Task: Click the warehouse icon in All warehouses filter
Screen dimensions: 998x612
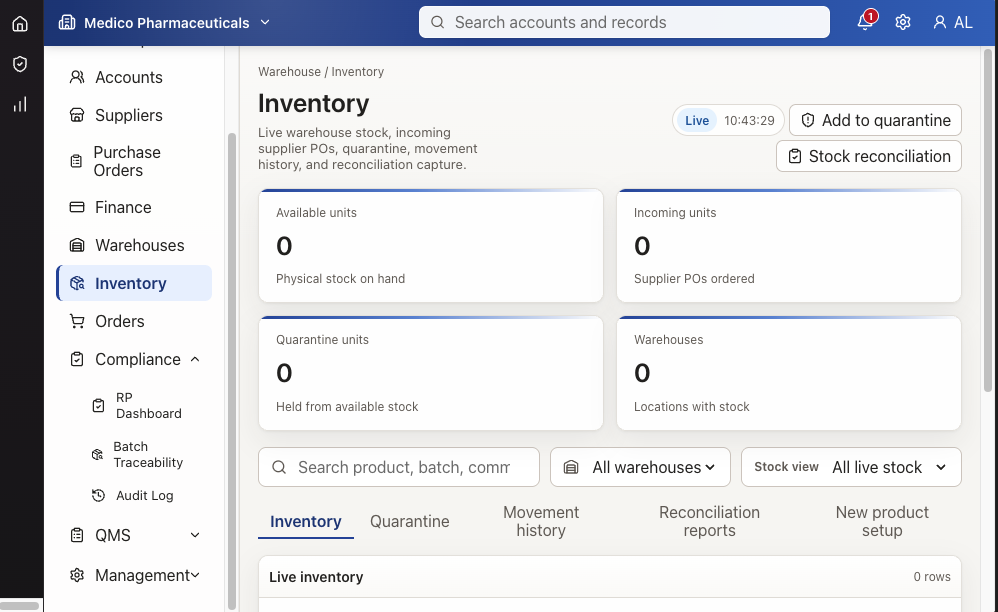Action: click(x=571, y=467)
